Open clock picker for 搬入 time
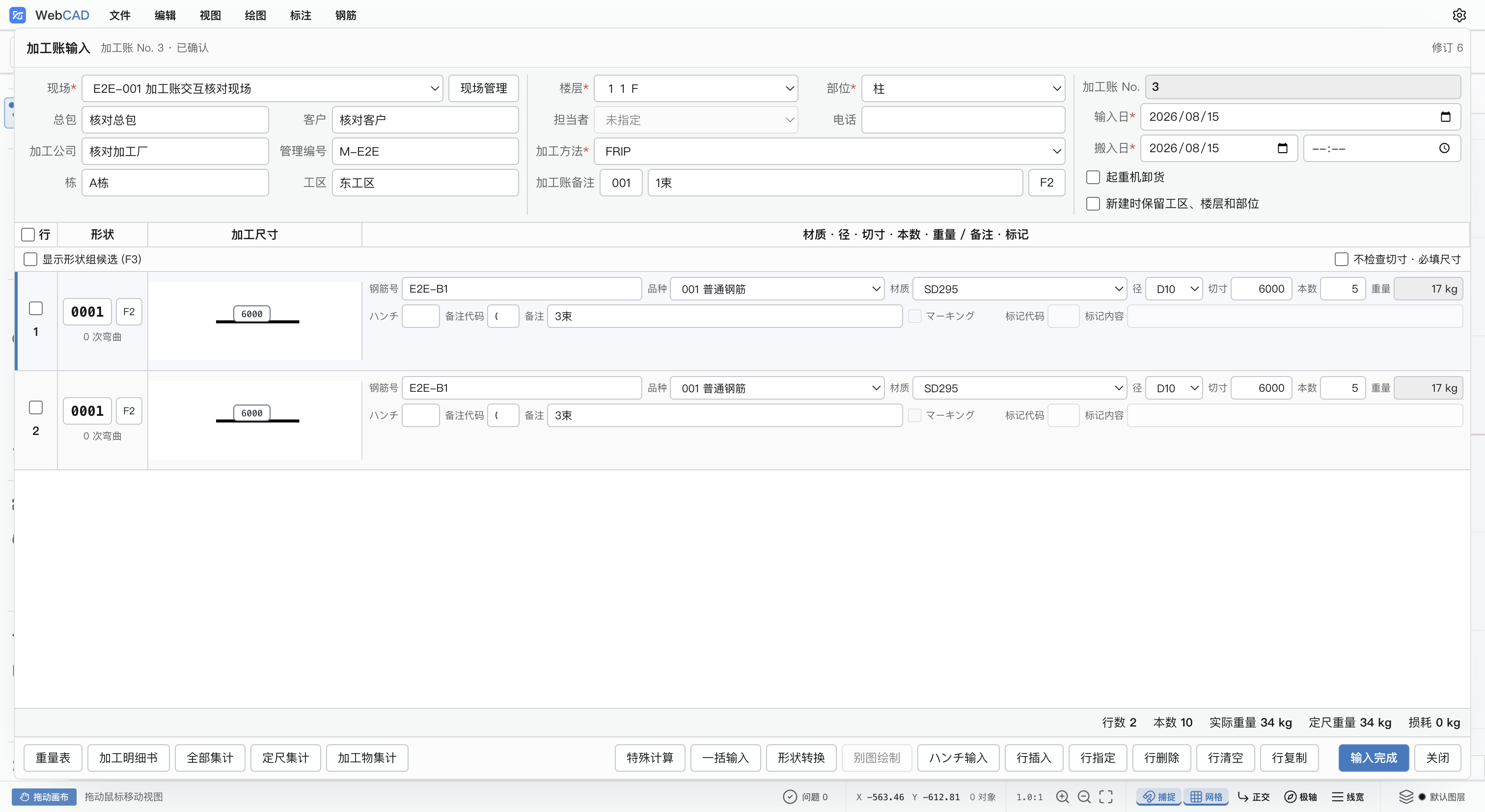Image resolution: width=1485 pixels, height=812 pixels. click(x=1444, y=148)
